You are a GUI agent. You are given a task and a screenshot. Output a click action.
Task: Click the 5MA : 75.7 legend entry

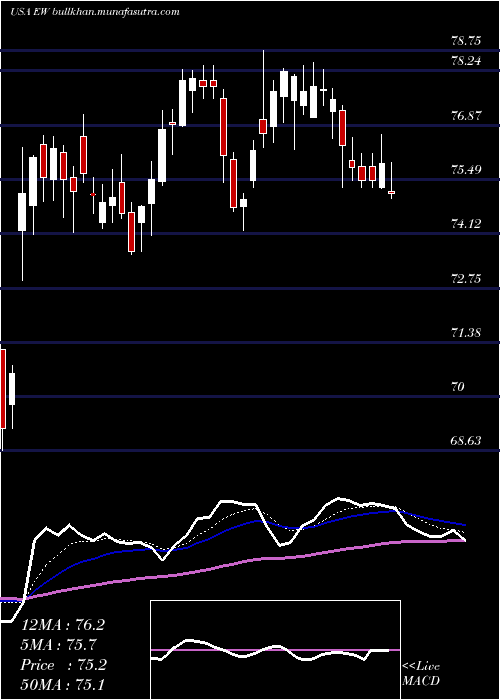59,645
